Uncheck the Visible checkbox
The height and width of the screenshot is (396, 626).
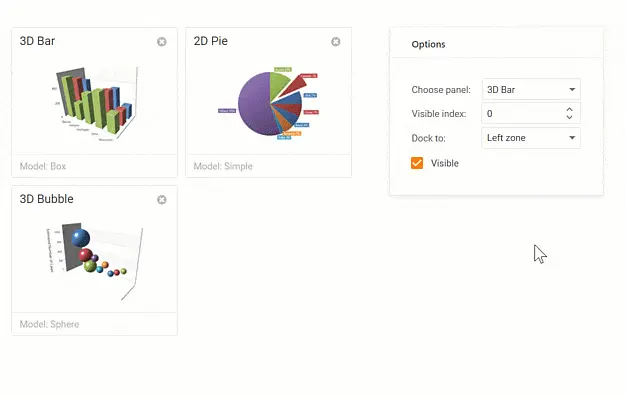(x=417, y=163)
